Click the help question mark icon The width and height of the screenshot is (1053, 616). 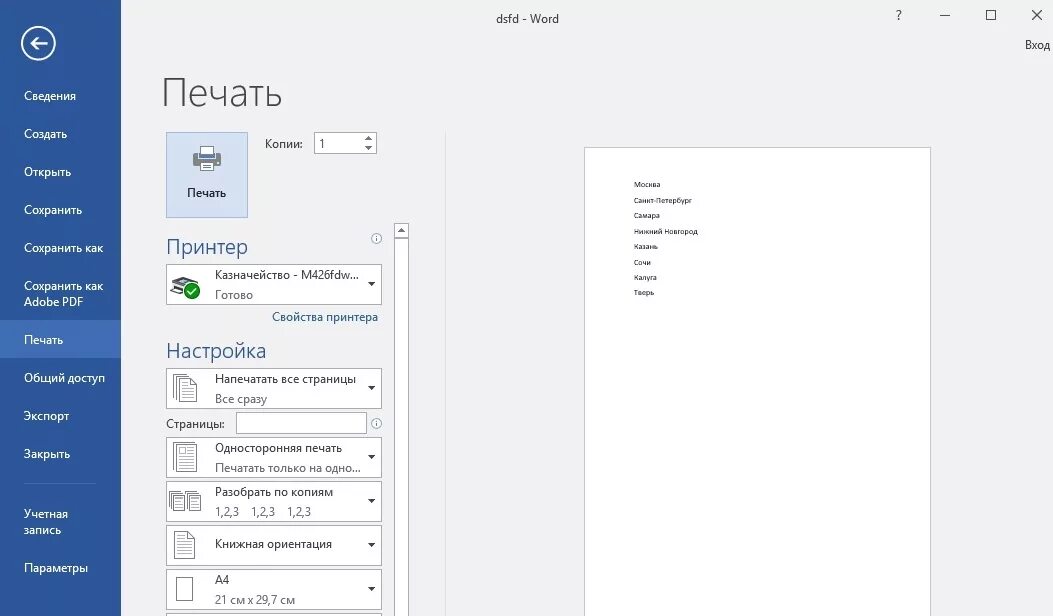click(899, 15)
